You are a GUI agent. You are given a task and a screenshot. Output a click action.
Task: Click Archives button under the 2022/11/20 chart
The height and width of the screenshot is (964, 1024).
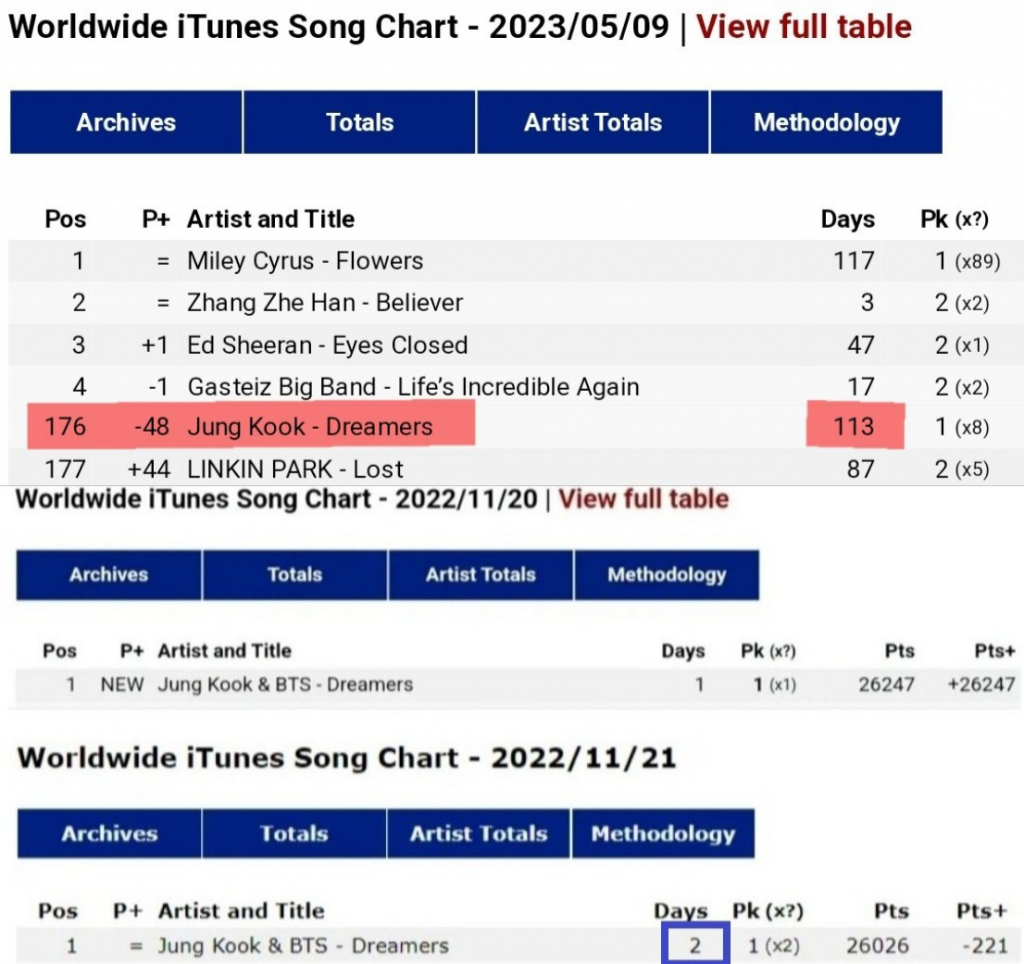click(x=108, y=575)
